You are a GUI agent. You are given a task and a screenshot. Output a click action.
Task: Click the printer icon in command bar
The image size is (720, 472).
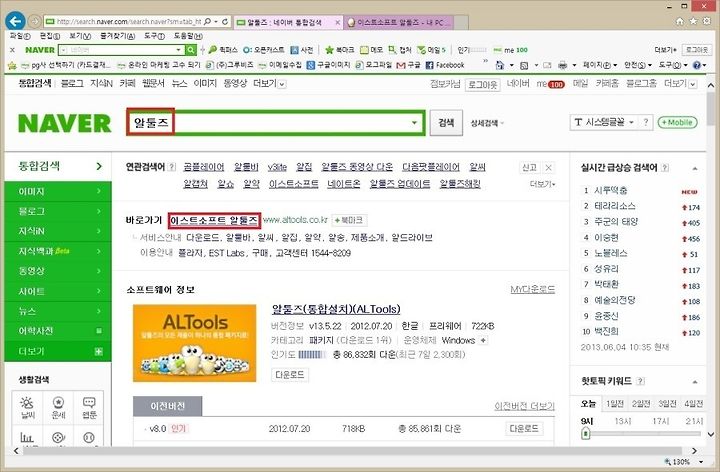(x=562, y=65)
